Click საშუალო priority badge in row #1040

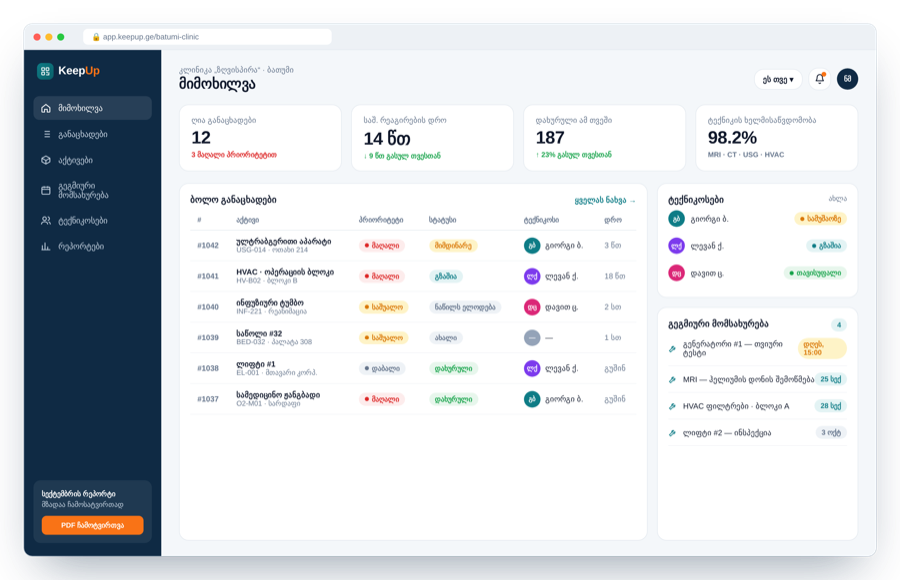pyautogui.click(x=383, y=307)
